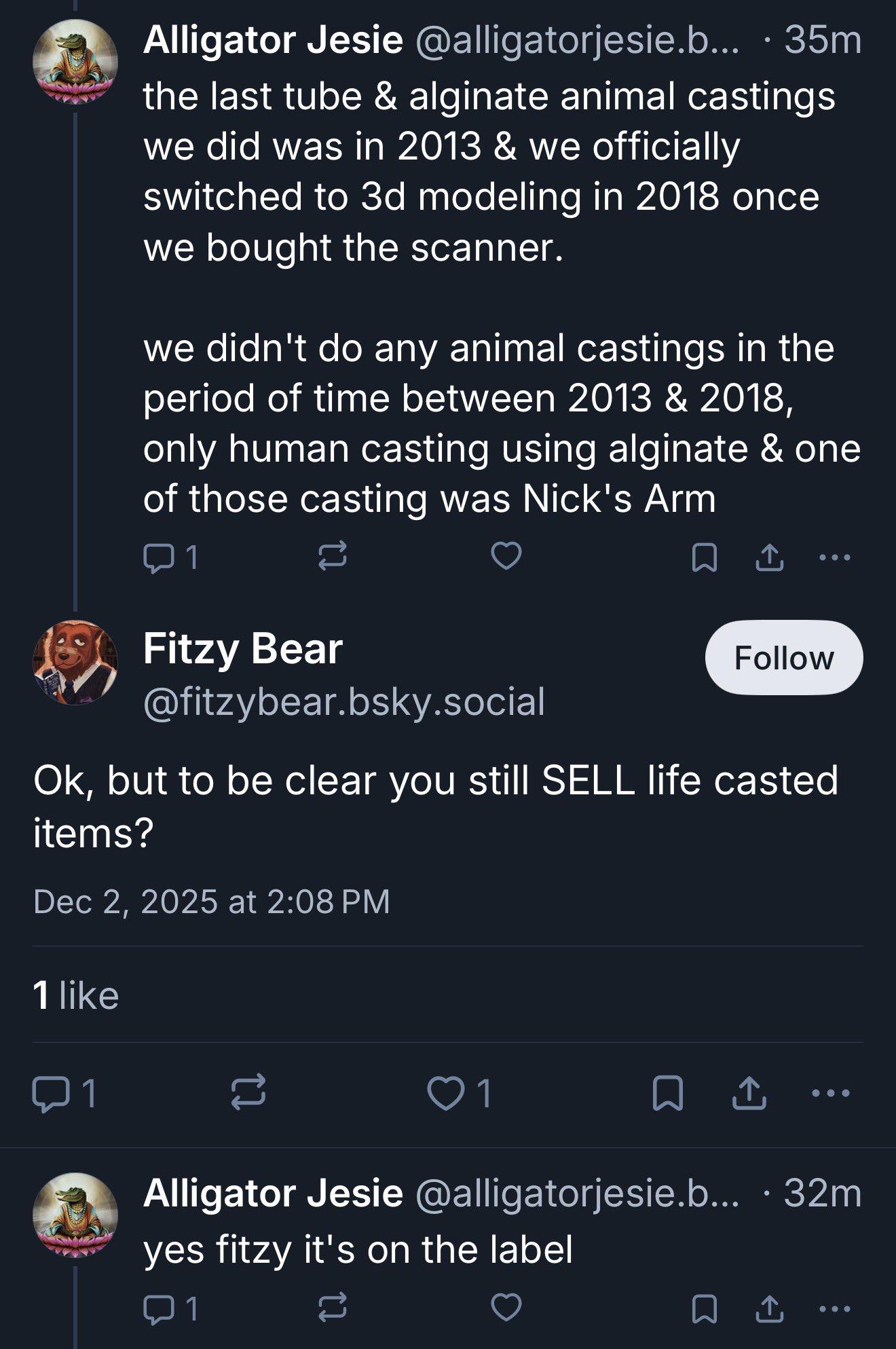
Task: Share Fitzy Bear's main post
Action: point(748,1094)
